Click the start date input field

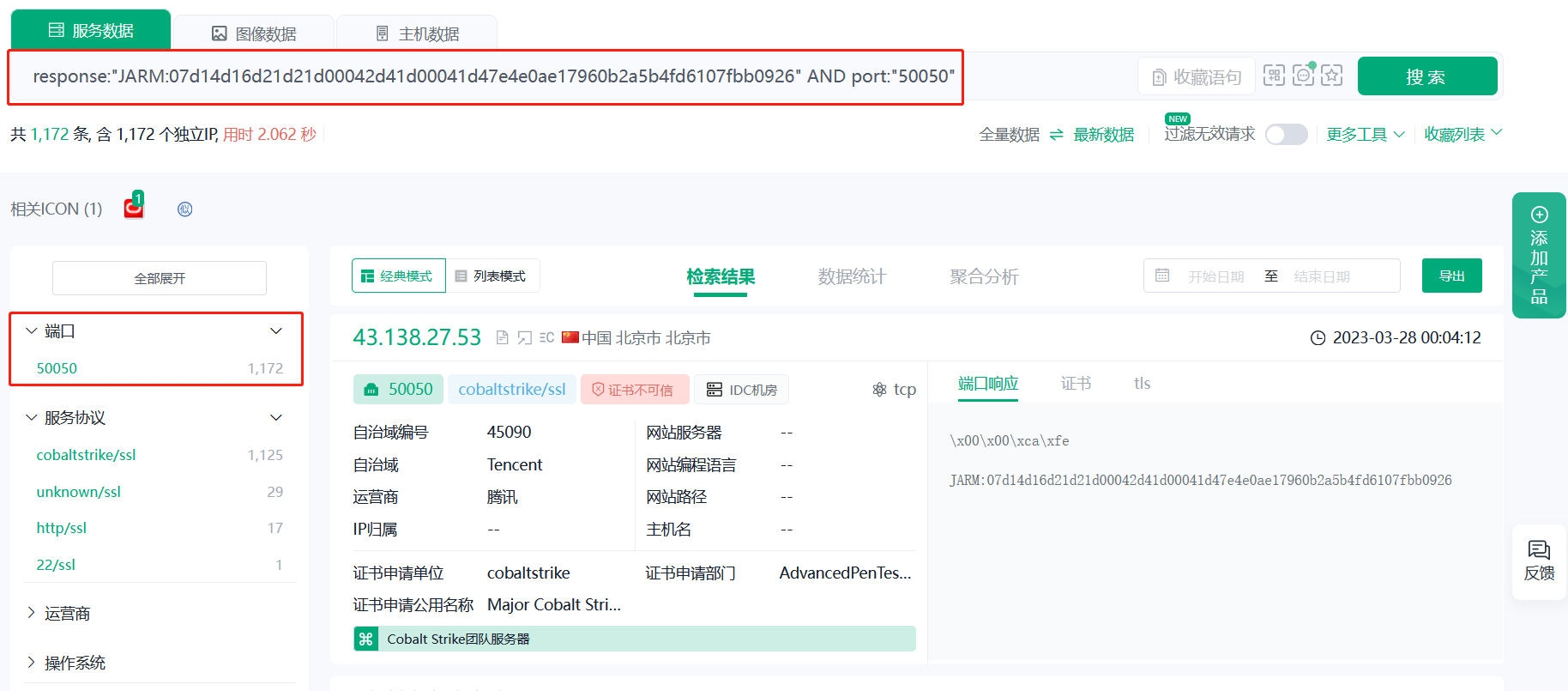(x=1215, y=276)
